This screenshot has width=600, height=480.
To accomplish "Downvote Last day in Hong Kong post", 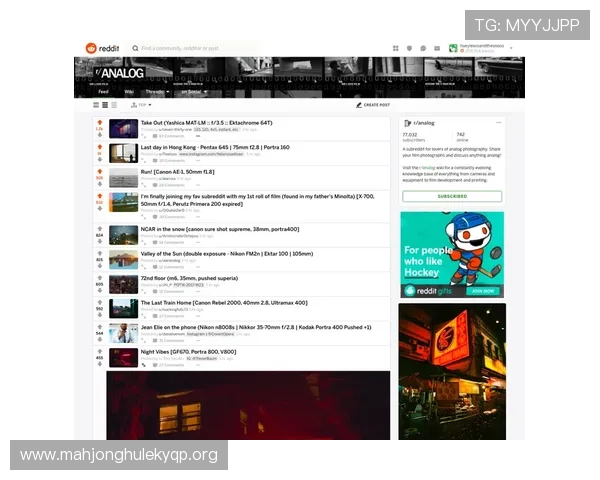I will pos(99,159).
